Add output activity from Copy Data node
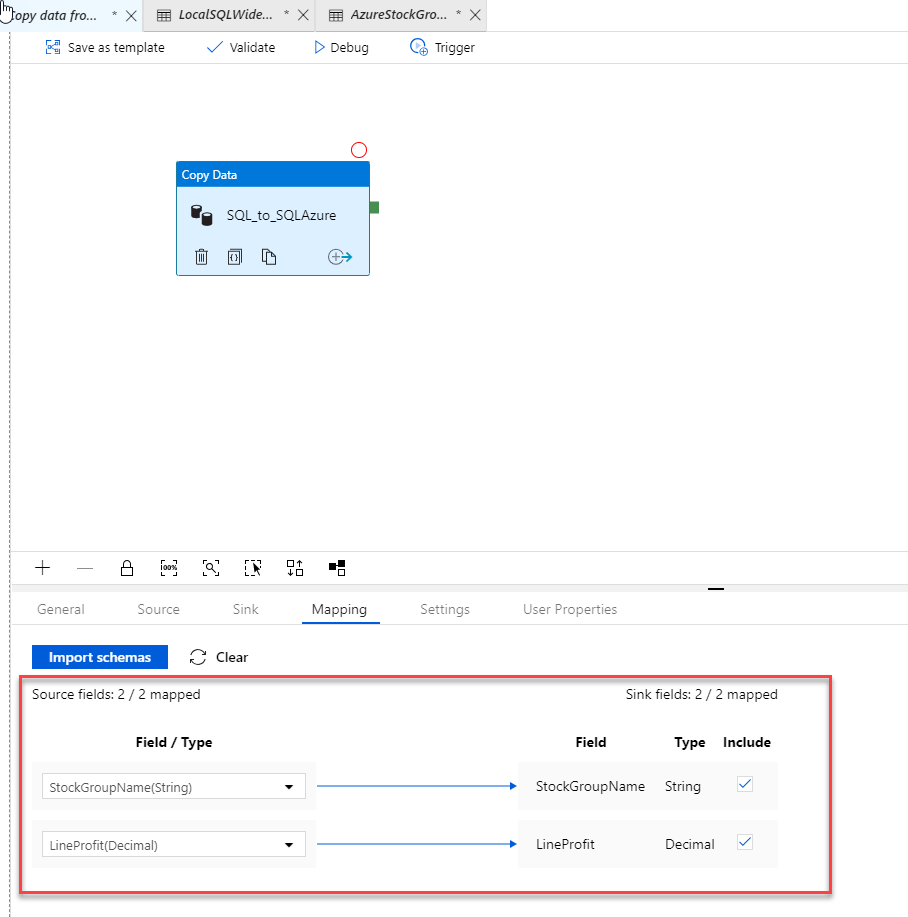Image resolution: width=908 pixels, height=917 pixels. click(x=340, y=257)
